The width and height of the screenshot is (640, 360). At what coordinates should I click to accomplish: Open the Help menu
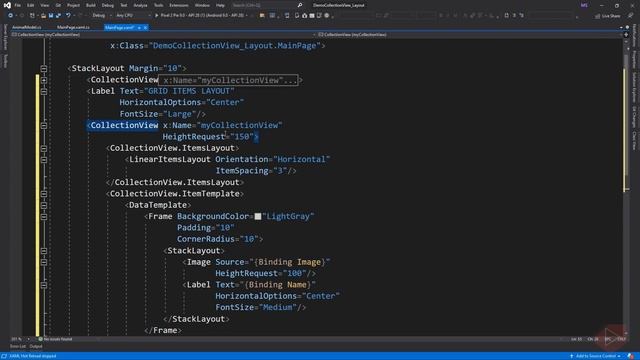coord(220,5)
